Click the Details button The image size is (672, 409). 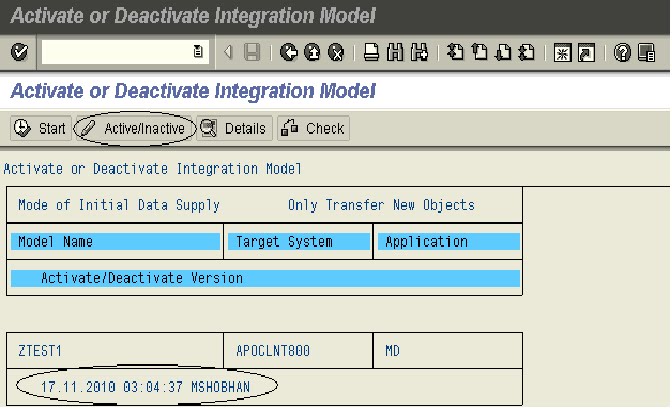click(x=234, y=128)
